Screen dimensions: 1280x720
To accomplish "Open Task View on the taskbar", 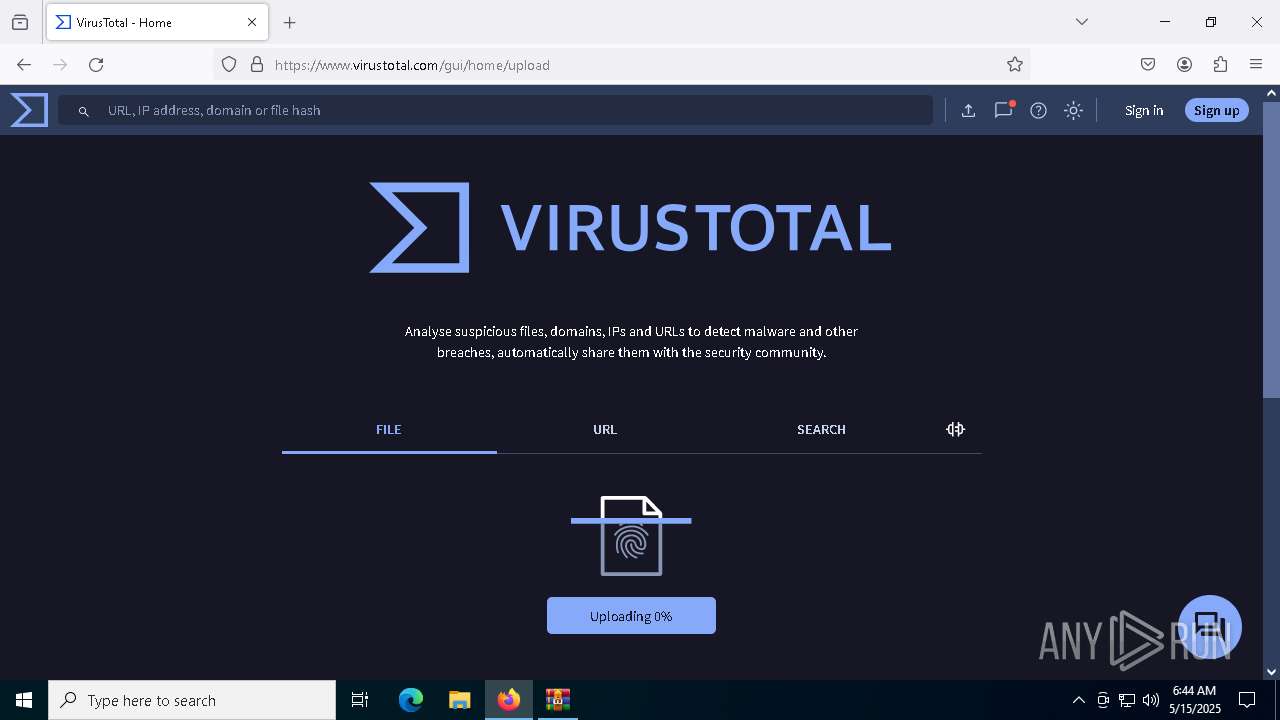I will click(x=360, y=700).
